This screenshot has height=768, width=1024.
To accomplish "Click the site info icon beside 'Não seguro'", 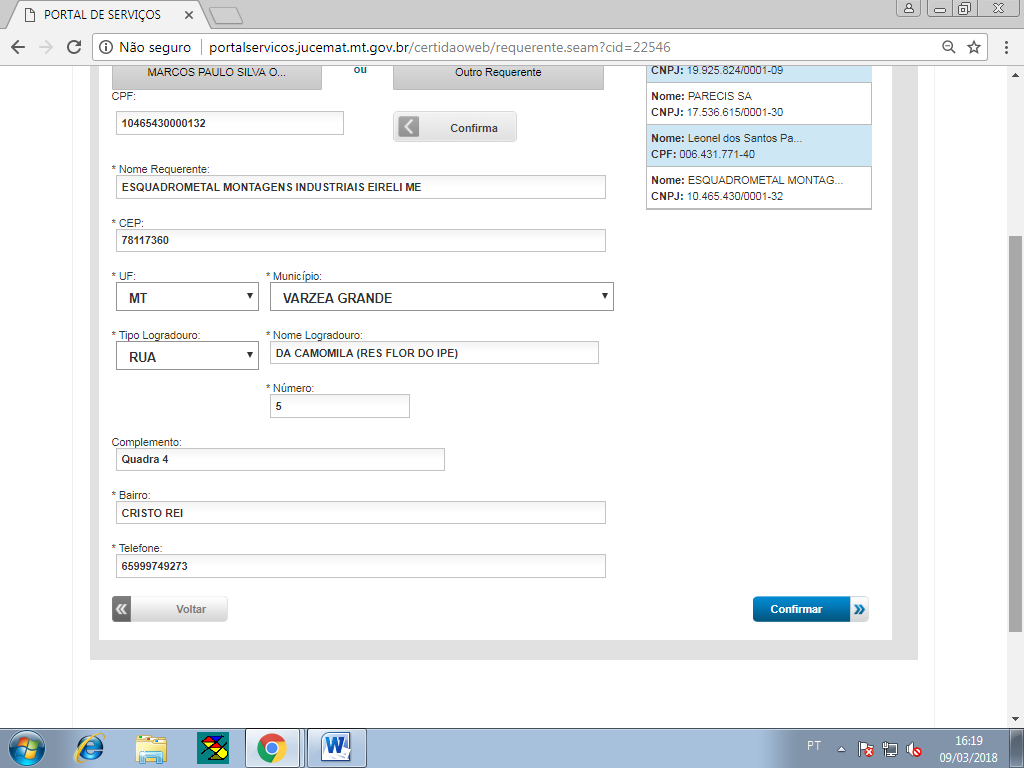I will pos(106,47).
